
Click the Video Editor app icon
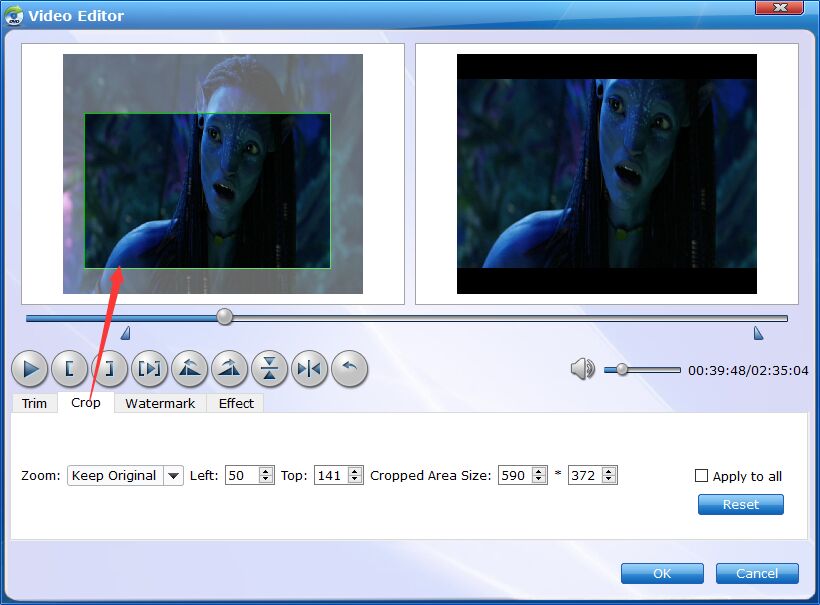(14, 15)
